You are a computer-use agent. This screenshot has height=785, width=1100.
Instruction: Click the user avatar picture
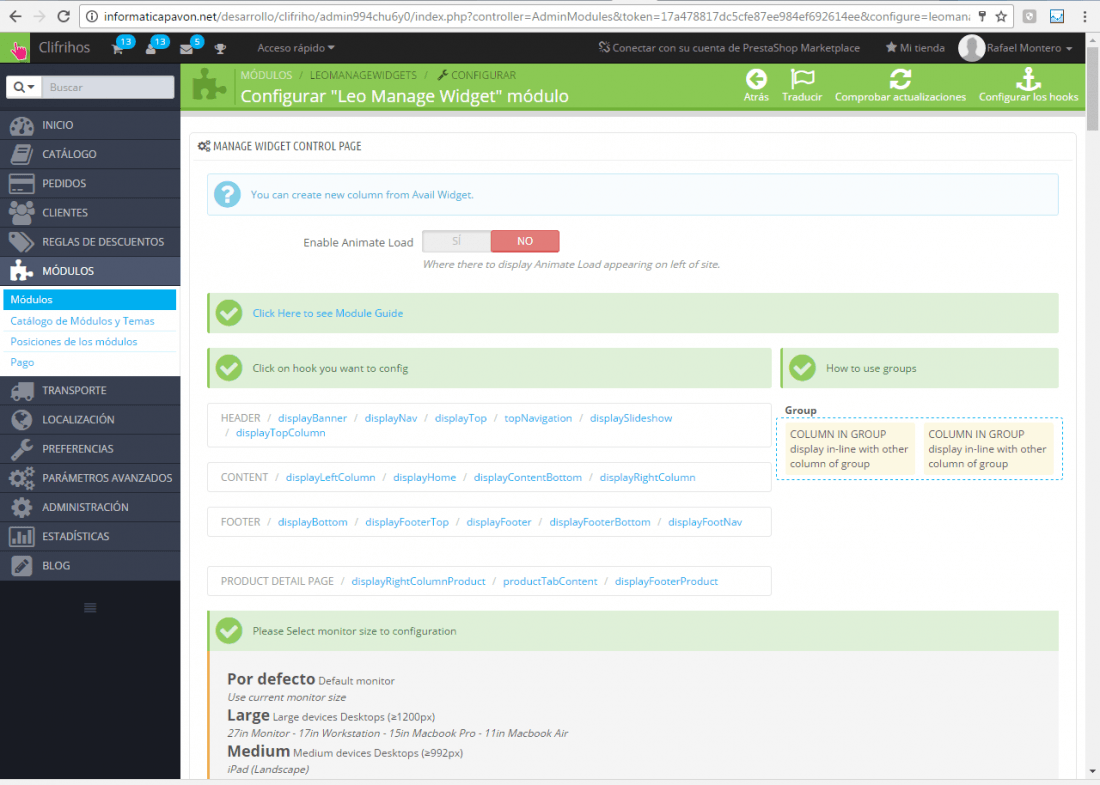(x=972, y=48)
